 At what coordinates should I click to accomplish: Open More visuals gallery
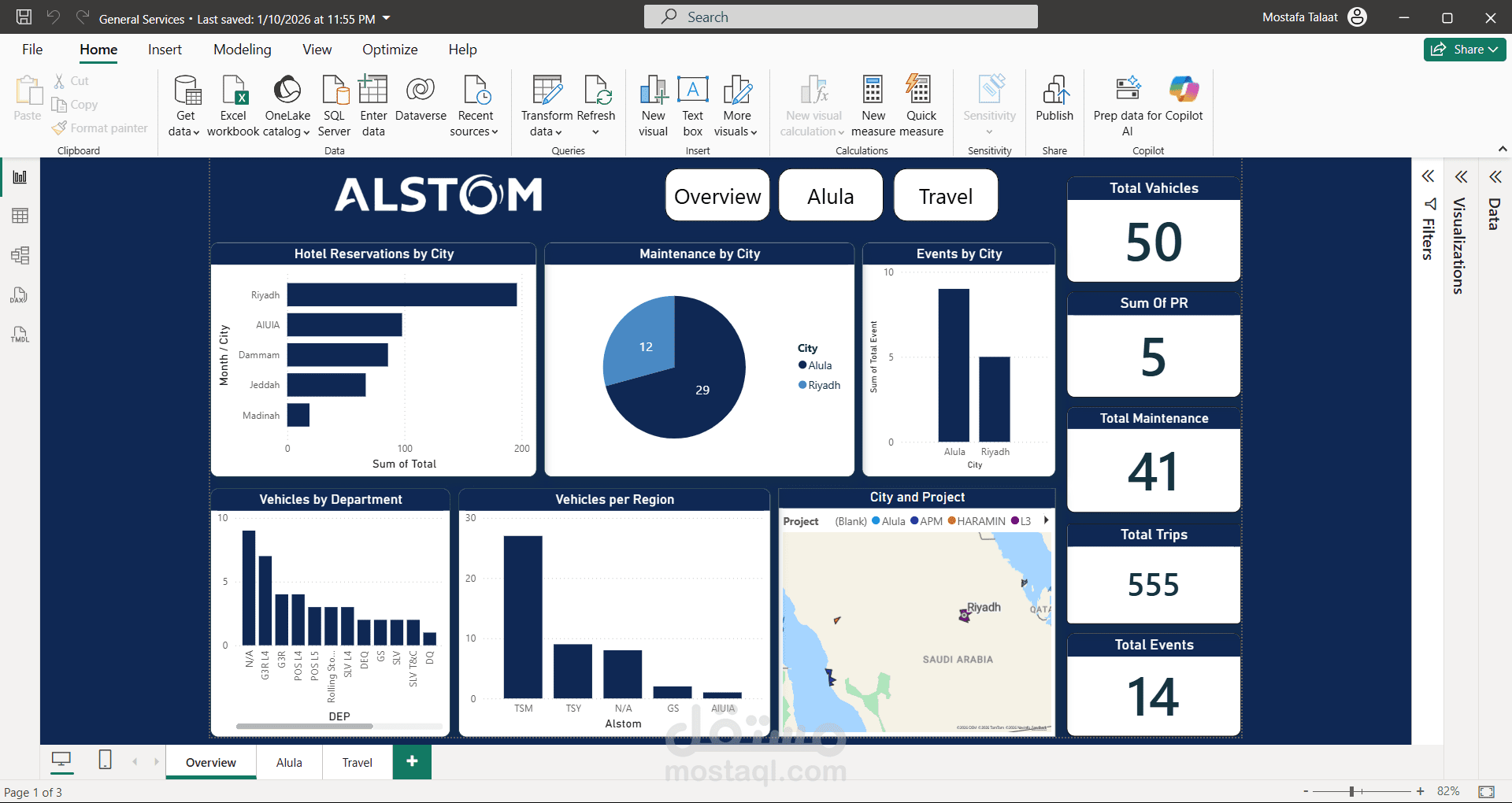(x=737, y=106)
